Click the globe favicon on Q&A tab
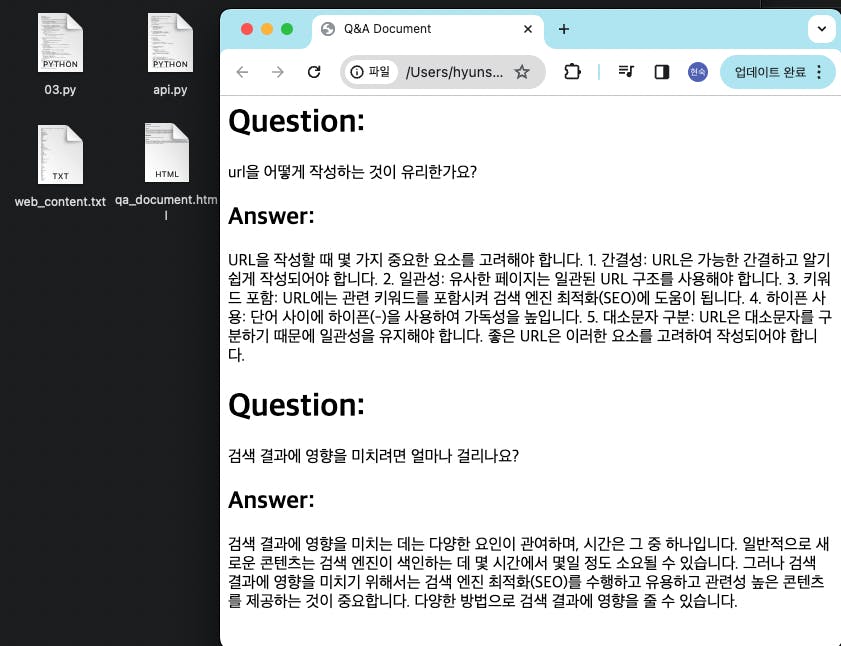 coord(328,29)
